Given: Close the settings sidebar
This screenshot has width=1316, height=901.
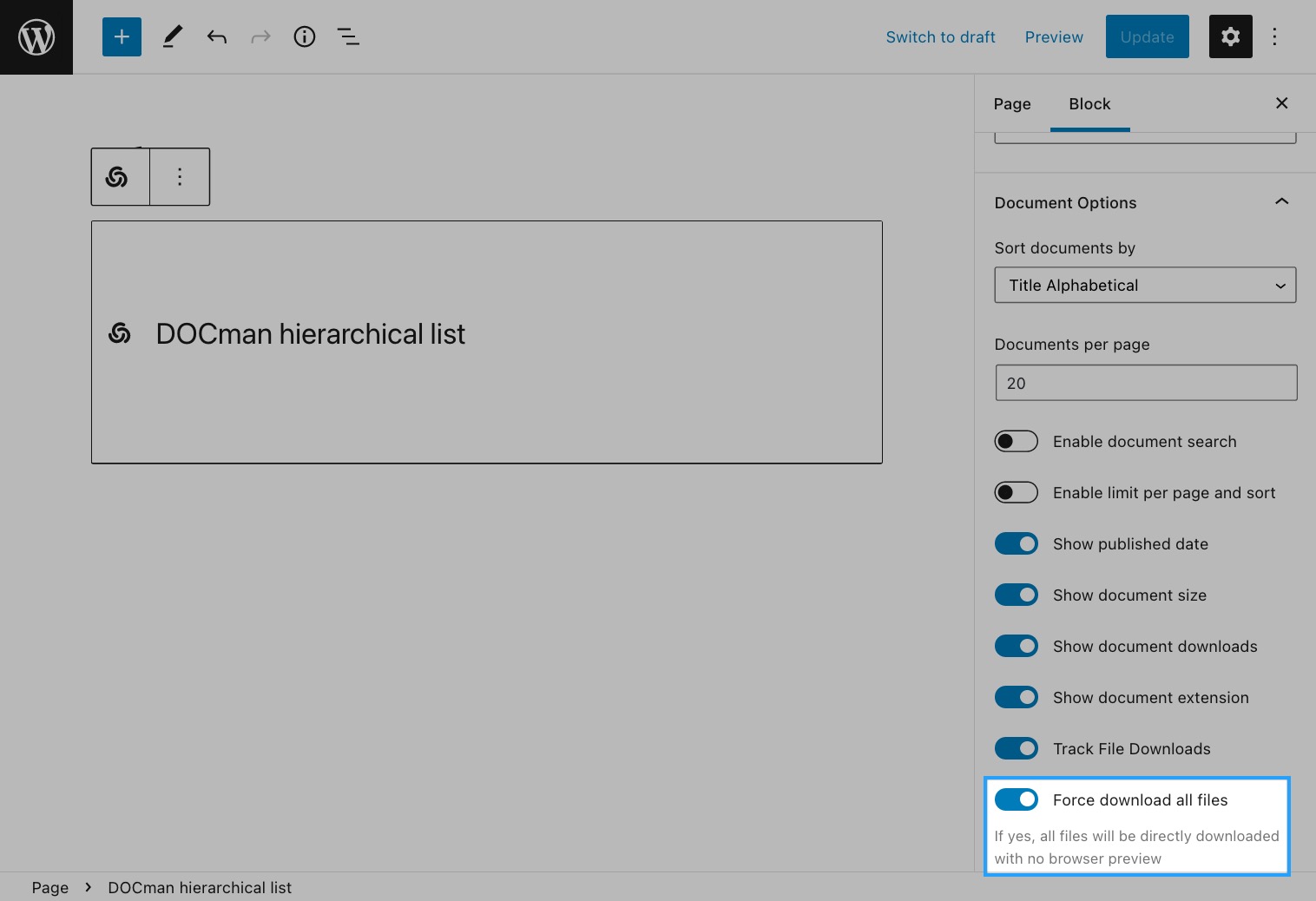Looking at the screenshot, I should (1281, 103).
